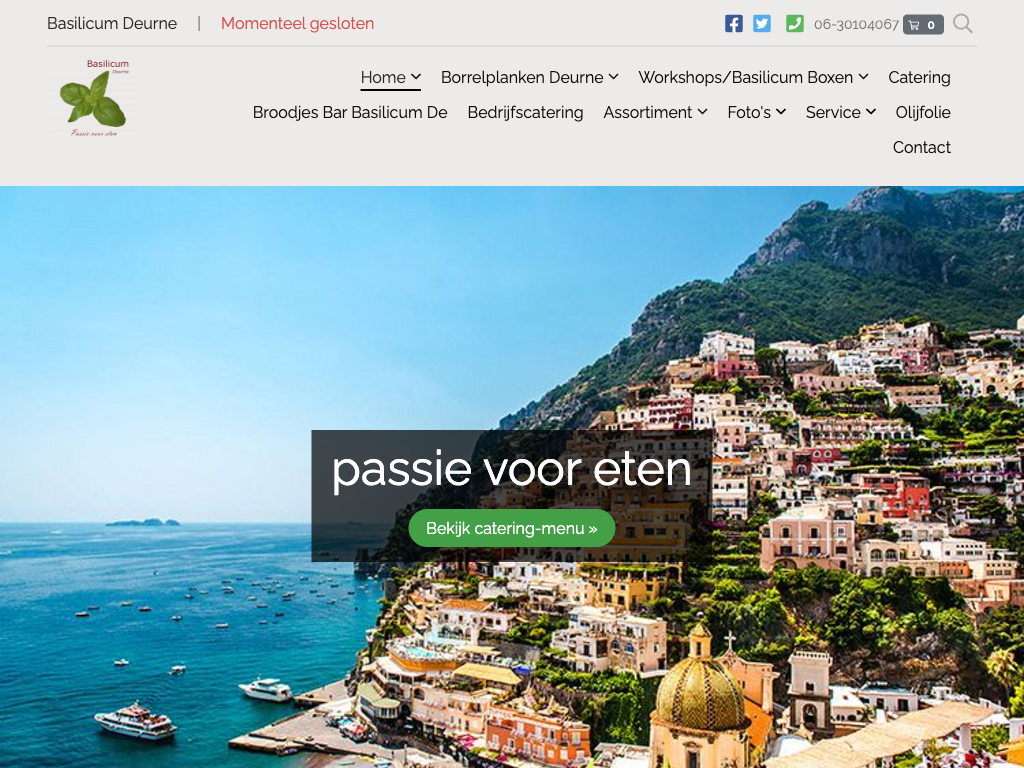Viewport: 1024px width, 768px height.
Task: Open Broodjes Bar Basilicum De page
Action: [x=350, y=112]
